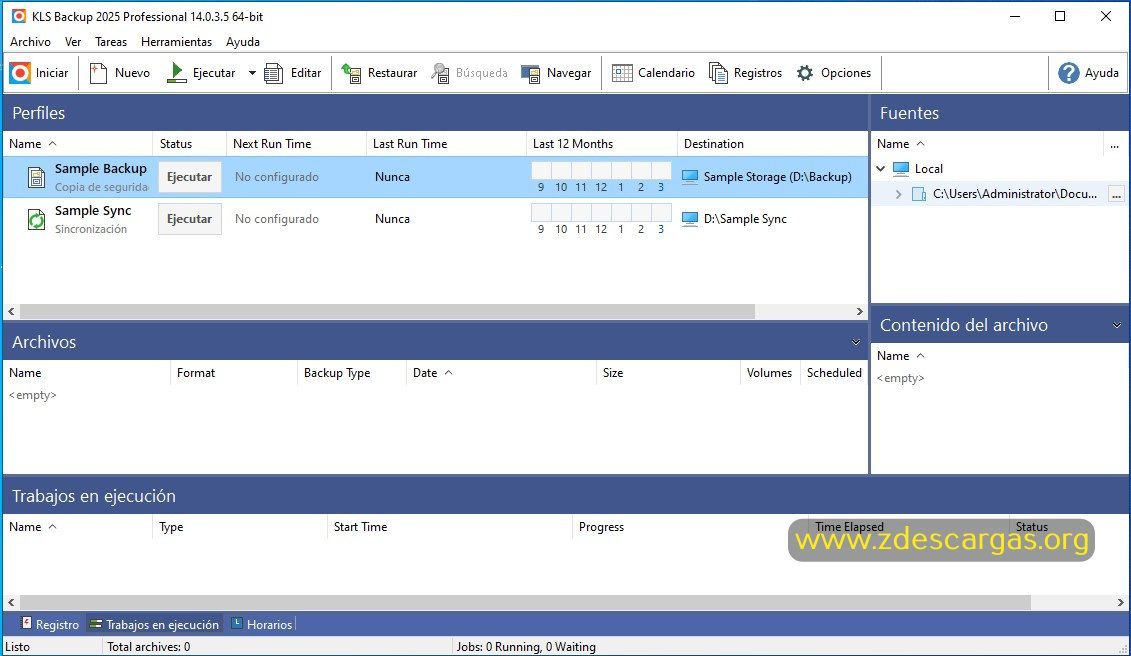
Task: Select the Trabajos en ejecución tab
Action: [154, 624]
